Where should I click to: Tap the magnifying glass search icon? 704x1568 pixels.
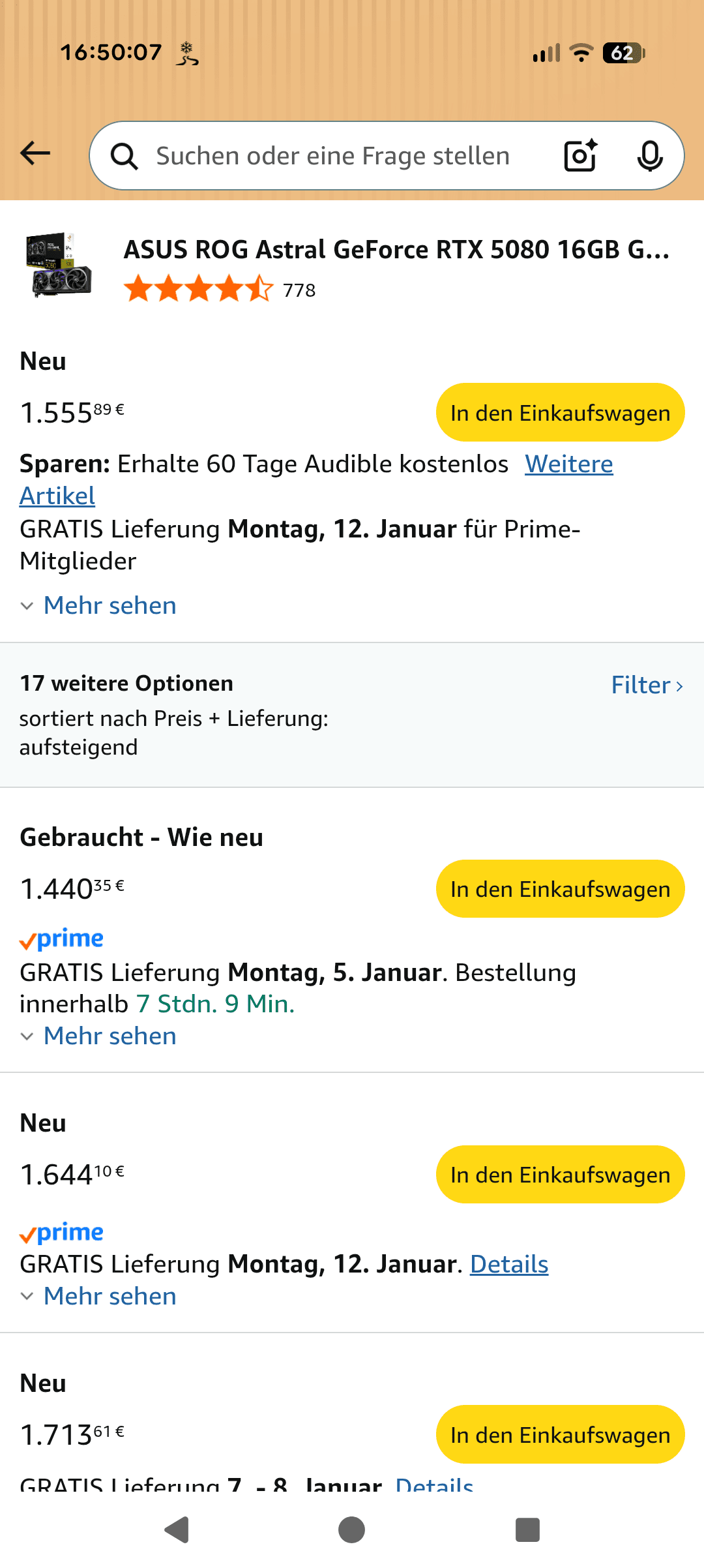coord(124,157)
